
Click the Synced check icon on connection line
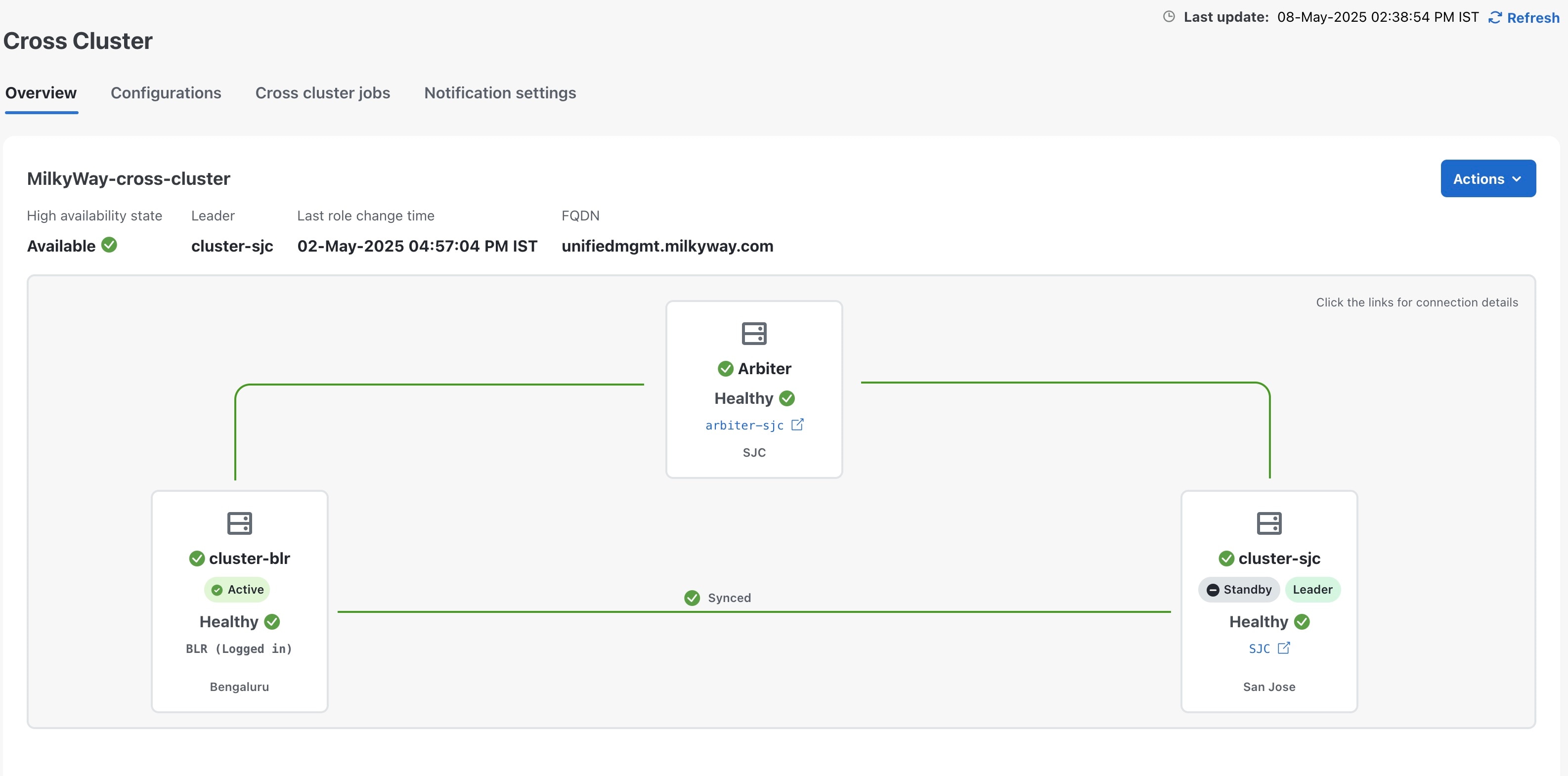[x=692, y=598]
